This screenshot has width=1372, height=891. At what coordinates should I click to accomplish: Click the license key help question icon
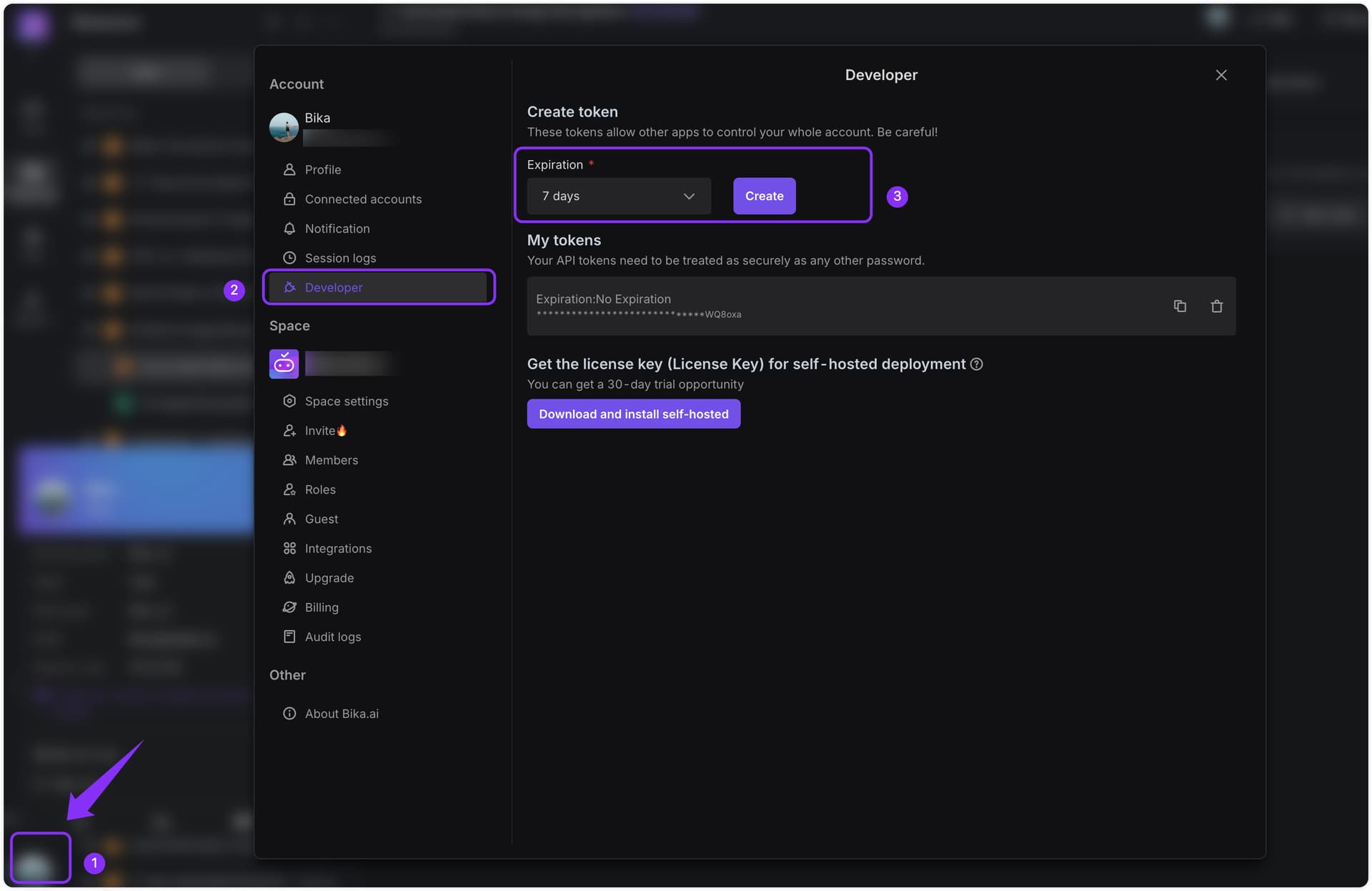click(x=977, y=364)
